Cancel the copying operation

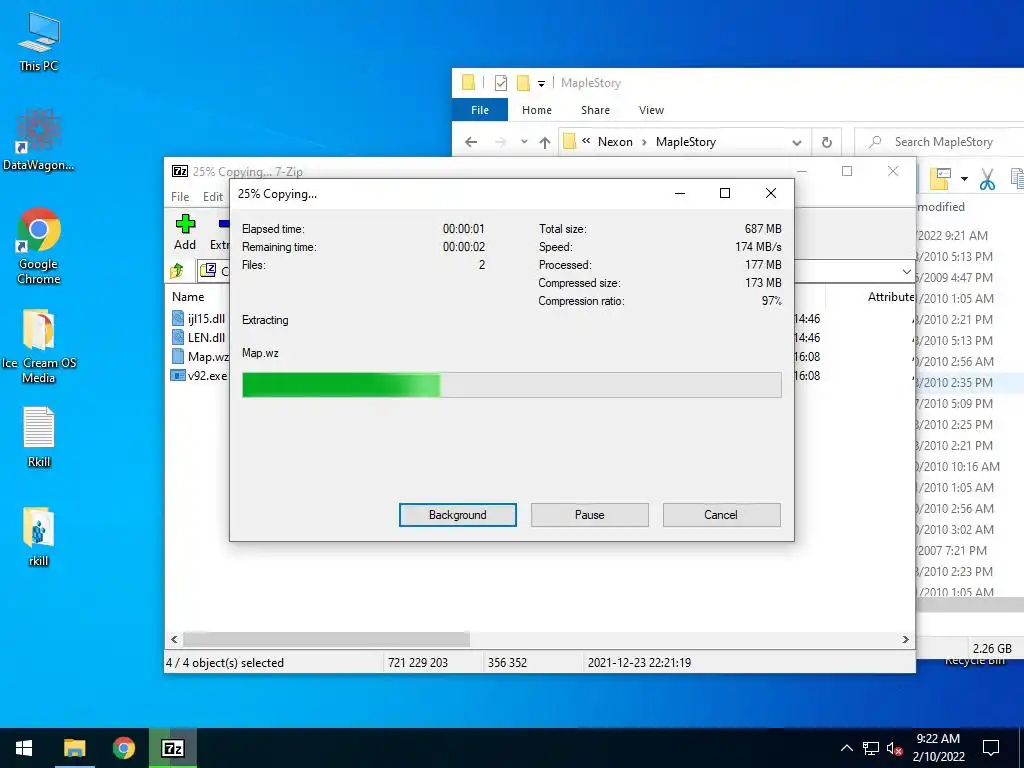[721, 515]
